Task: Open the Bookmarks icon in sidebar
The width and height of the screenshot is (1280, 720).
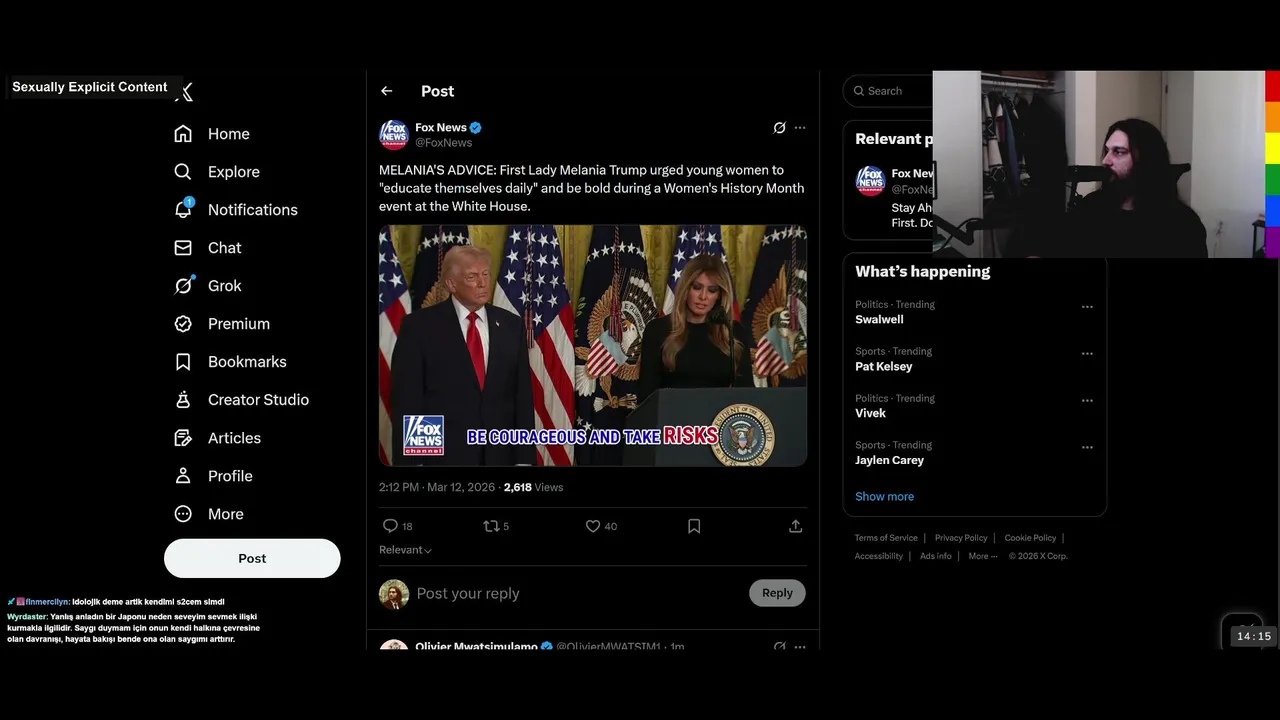Action: point(183,362)
